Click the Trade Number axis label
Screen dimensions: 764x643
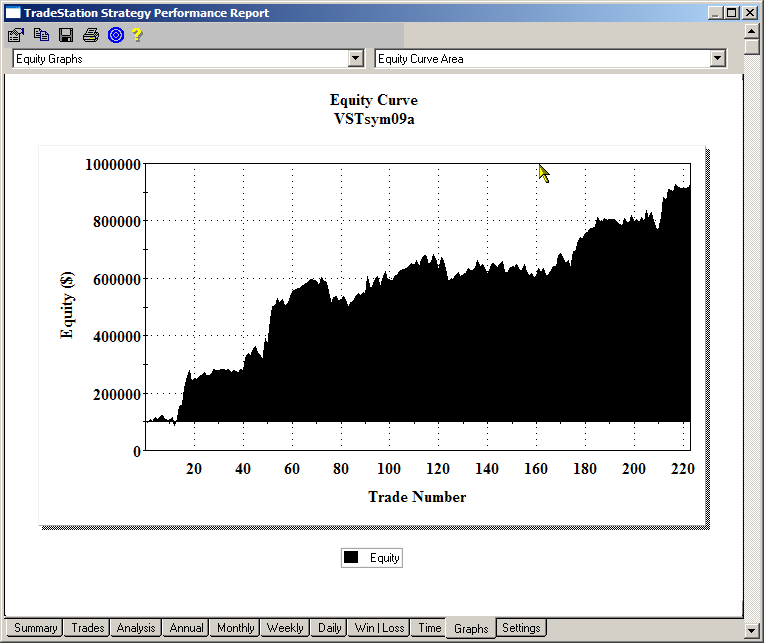pyautogui.click(x=417, y=497)
